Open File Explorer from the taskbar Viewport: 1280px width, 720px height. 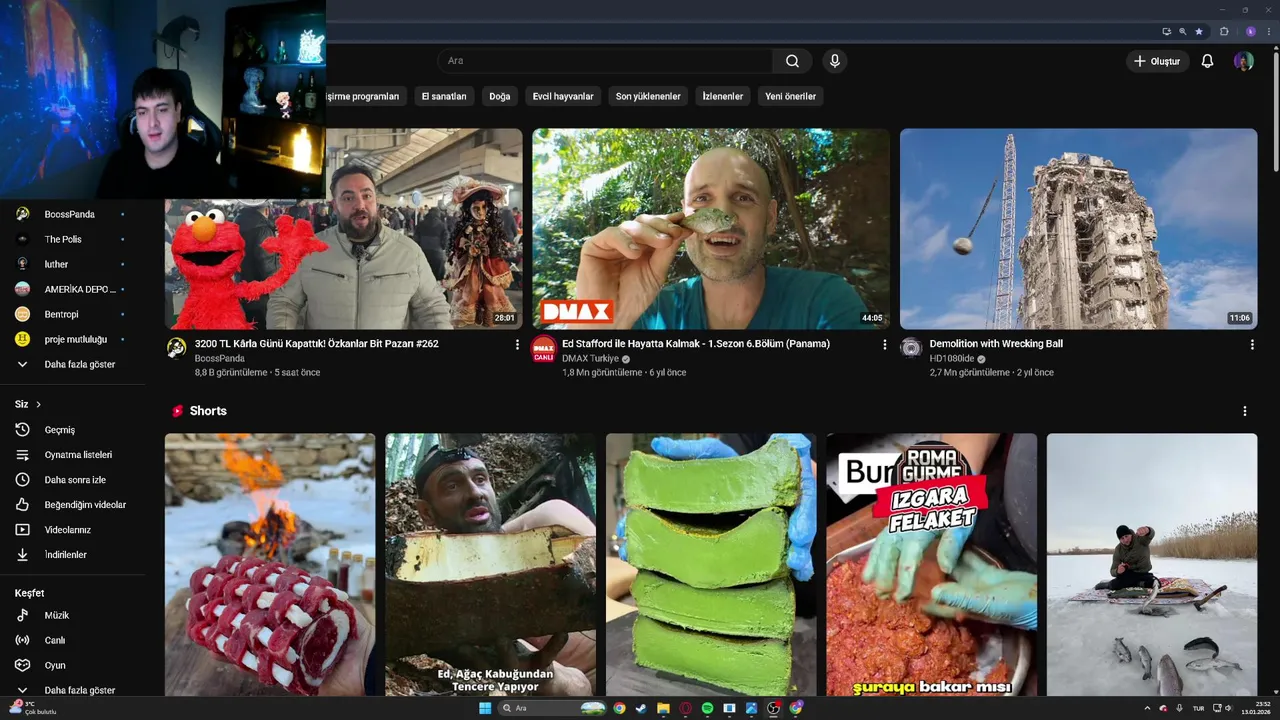(663, 708)
